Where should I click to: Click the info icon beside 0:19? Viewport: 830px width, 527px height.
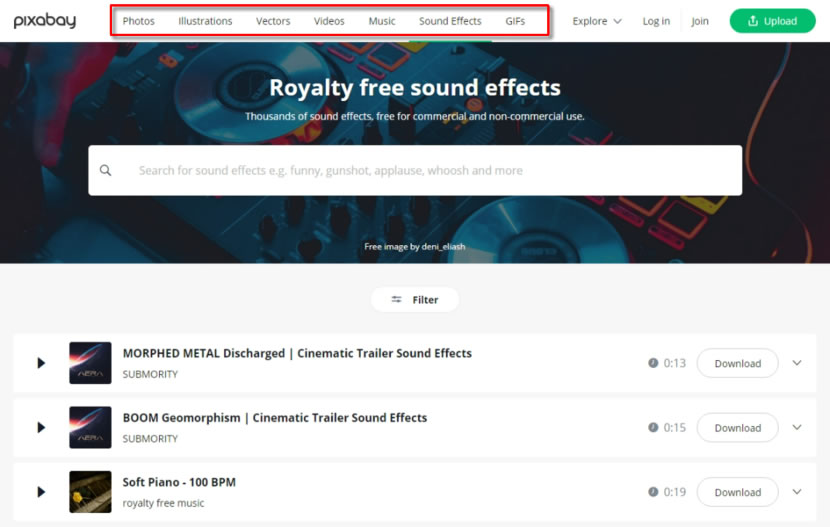click(653, 492)
